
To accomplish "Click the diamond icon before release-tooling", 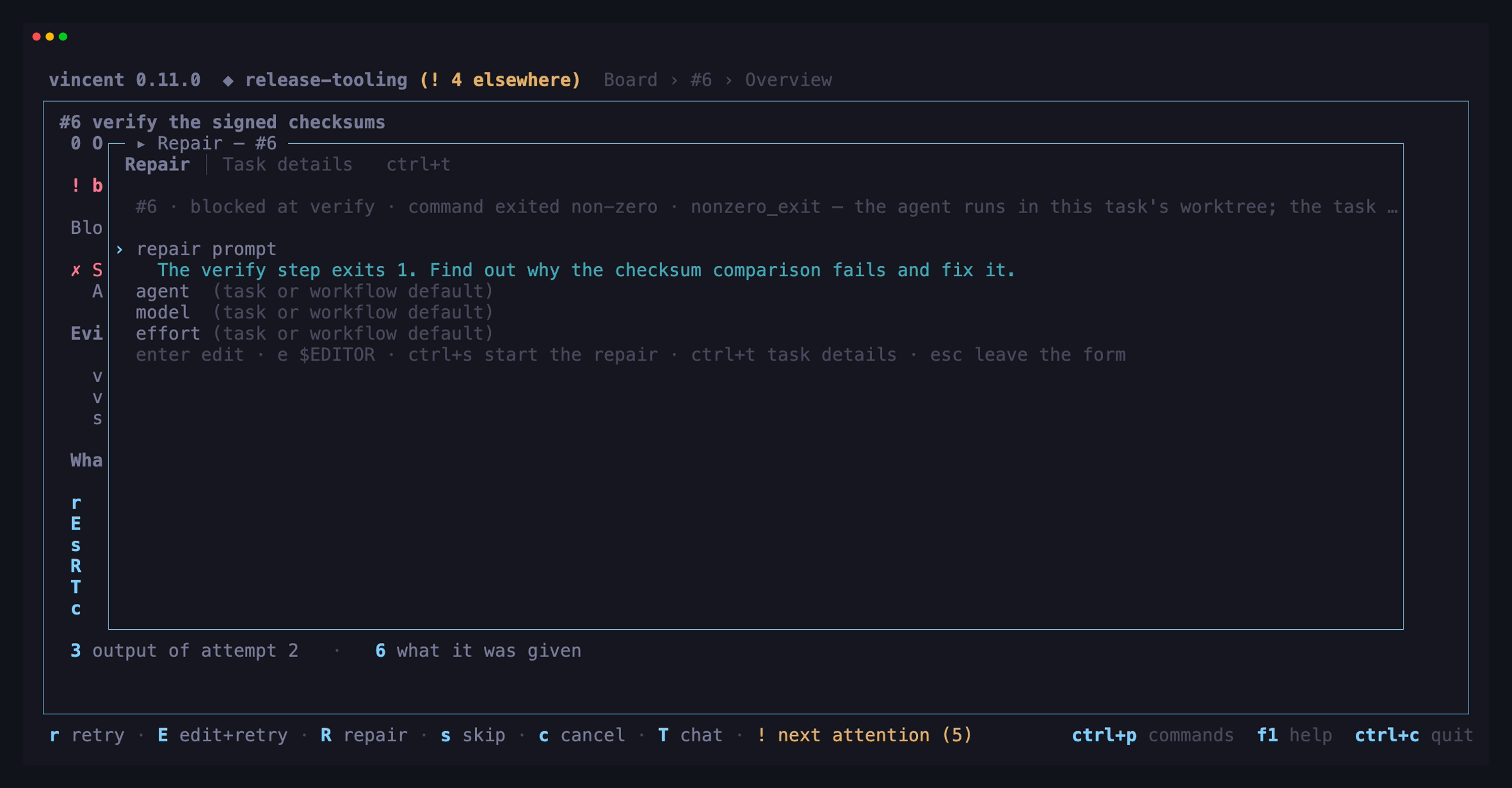I will click(x=228, y=81).
